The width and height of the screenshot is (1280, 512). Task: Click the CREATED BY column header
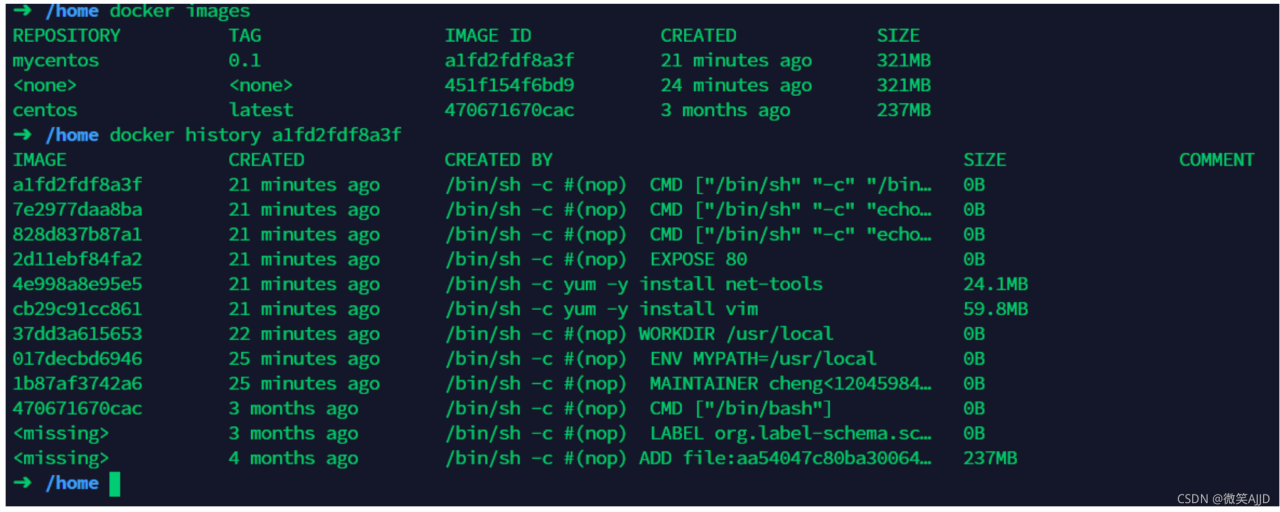tap(498, 159)
